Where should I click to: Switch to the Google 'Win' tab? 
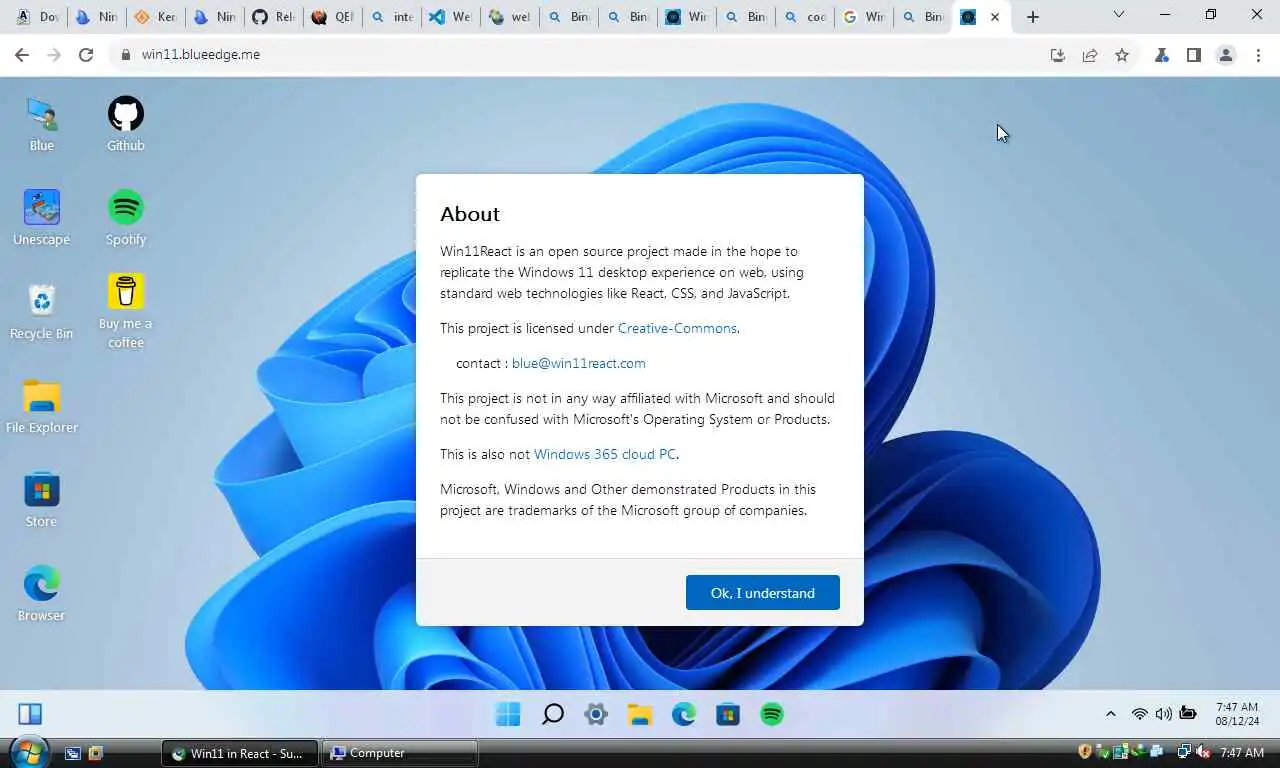(x=864, y=17)
